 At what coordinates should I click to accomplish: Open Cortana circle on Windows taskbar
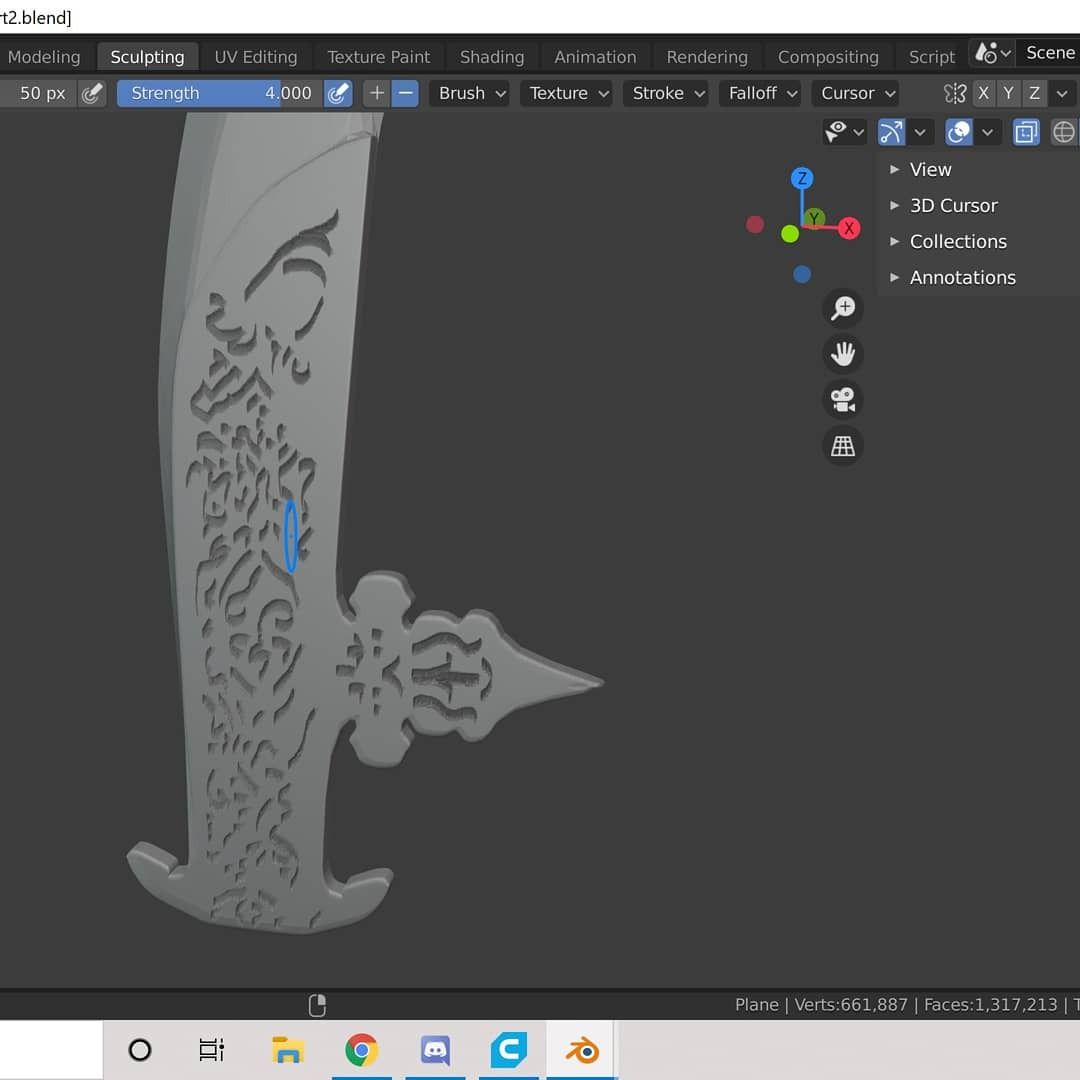[x=140, y=1050]
